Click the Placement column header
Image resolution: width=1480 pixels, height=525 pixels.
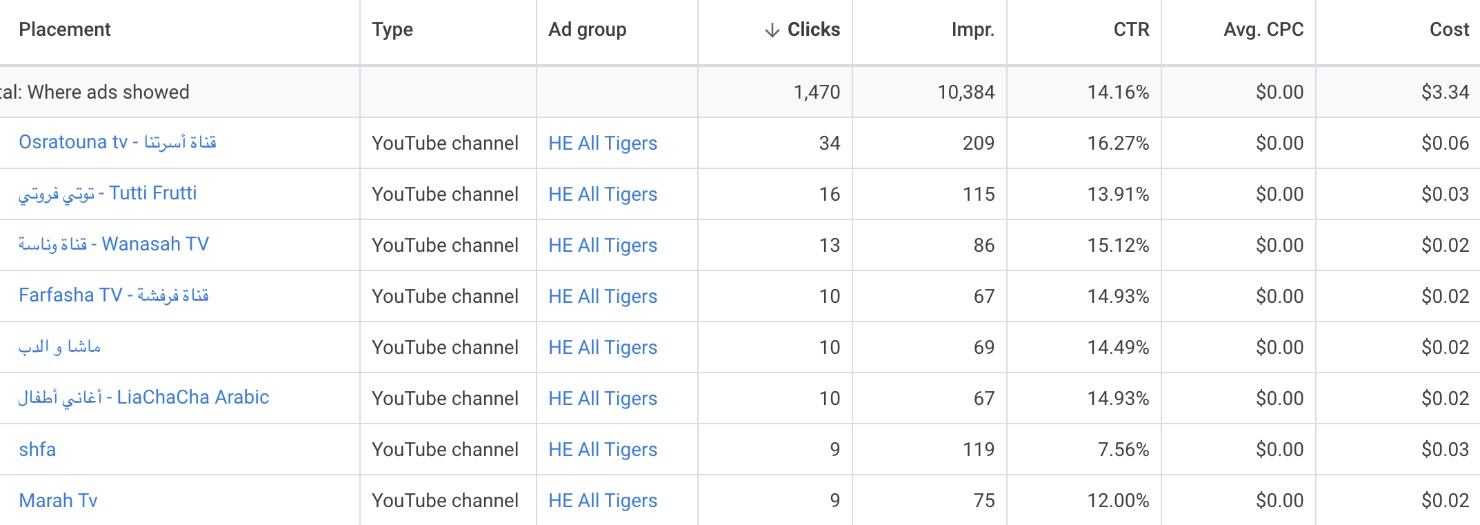click(x=65, y=30)
